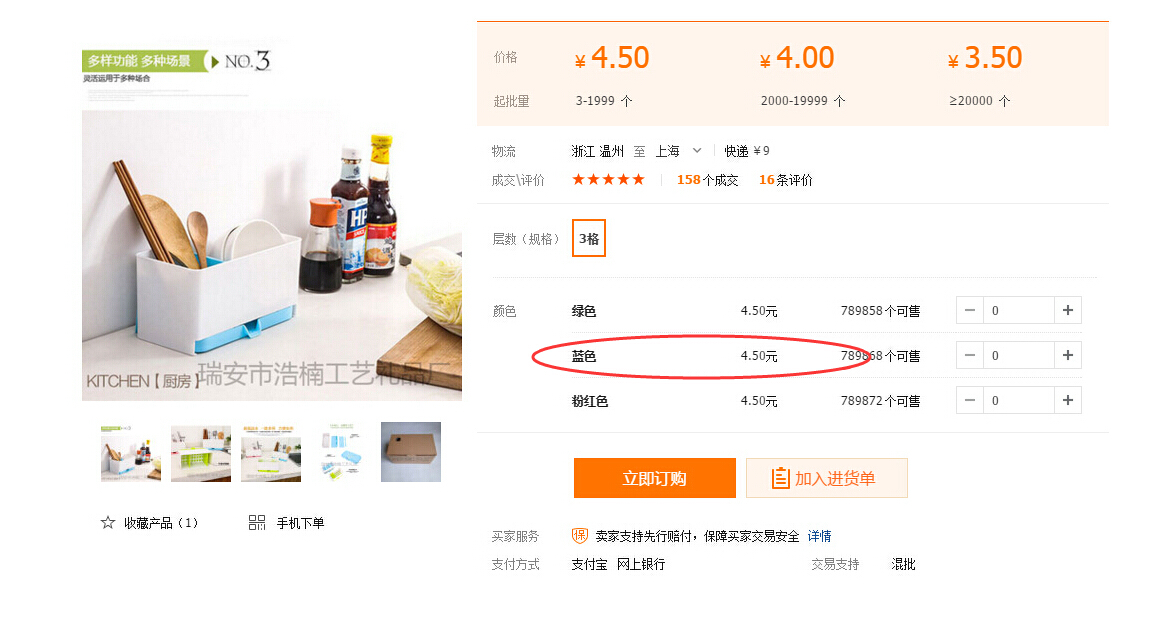View the 16 reviews link

[x=786, y=180]
